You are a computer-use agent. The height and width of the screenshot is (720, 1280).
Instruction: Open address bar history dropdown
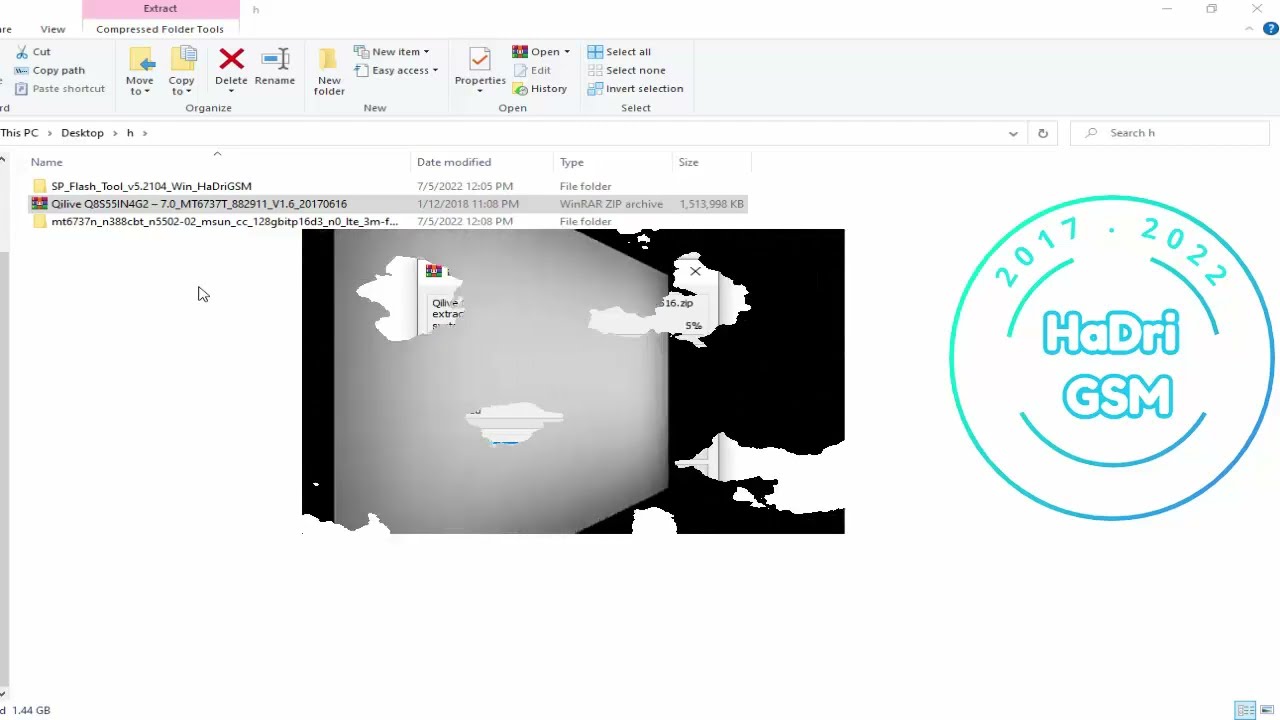[1013, 133]
